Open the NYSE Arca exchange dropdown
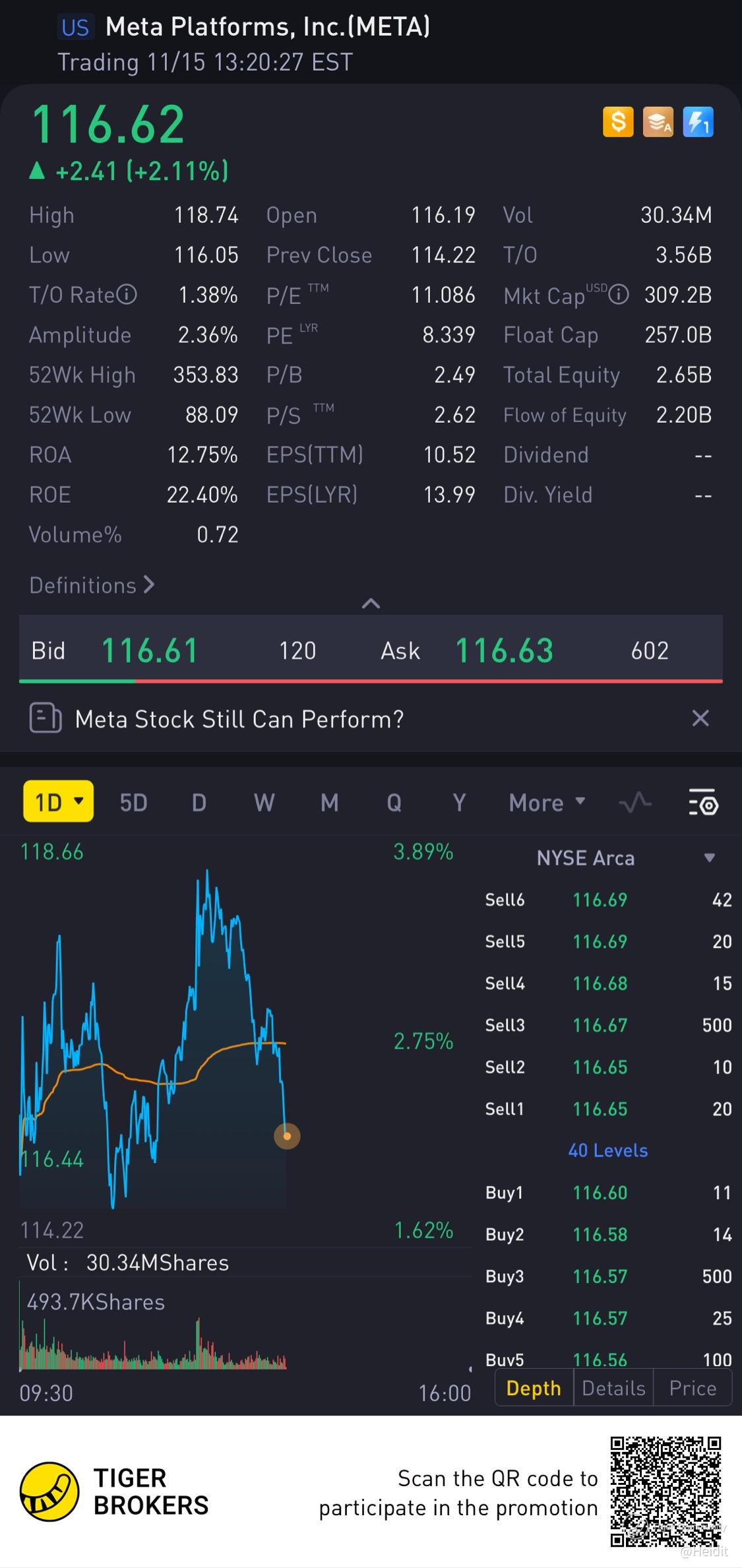Viewport: 742px width, 1568px height. [710, 858]
